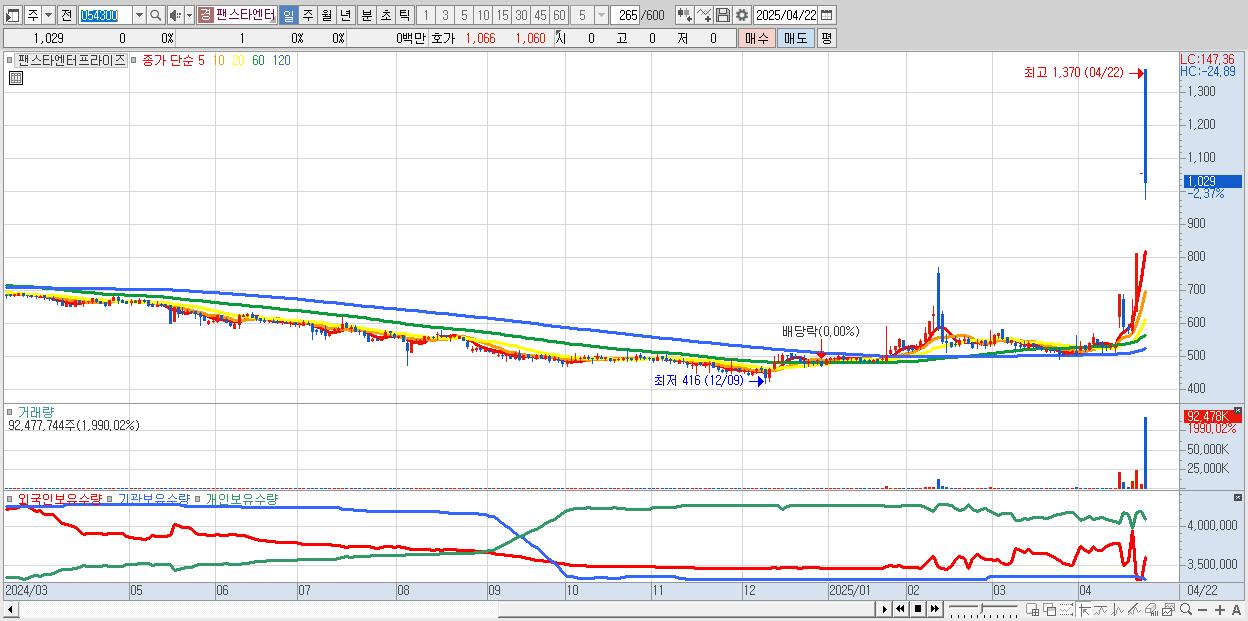Click the fast-forward button in replay controls
Viewport: 1248px width, 621px height.
pos(934,609)
